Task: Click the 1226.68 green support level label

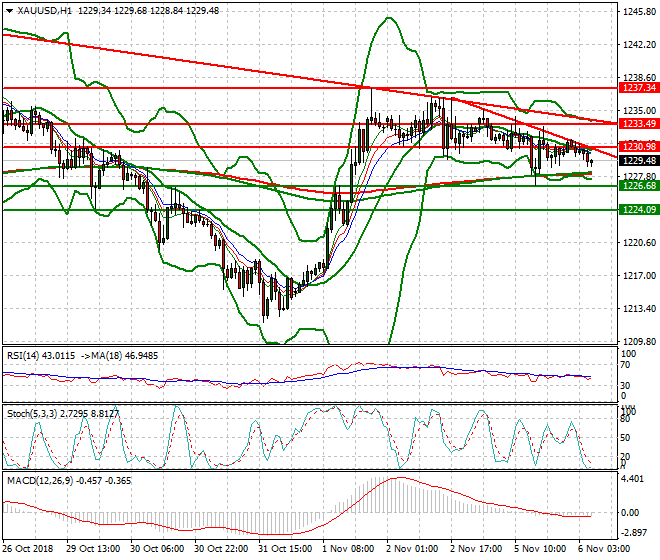Action: (639, 186)
